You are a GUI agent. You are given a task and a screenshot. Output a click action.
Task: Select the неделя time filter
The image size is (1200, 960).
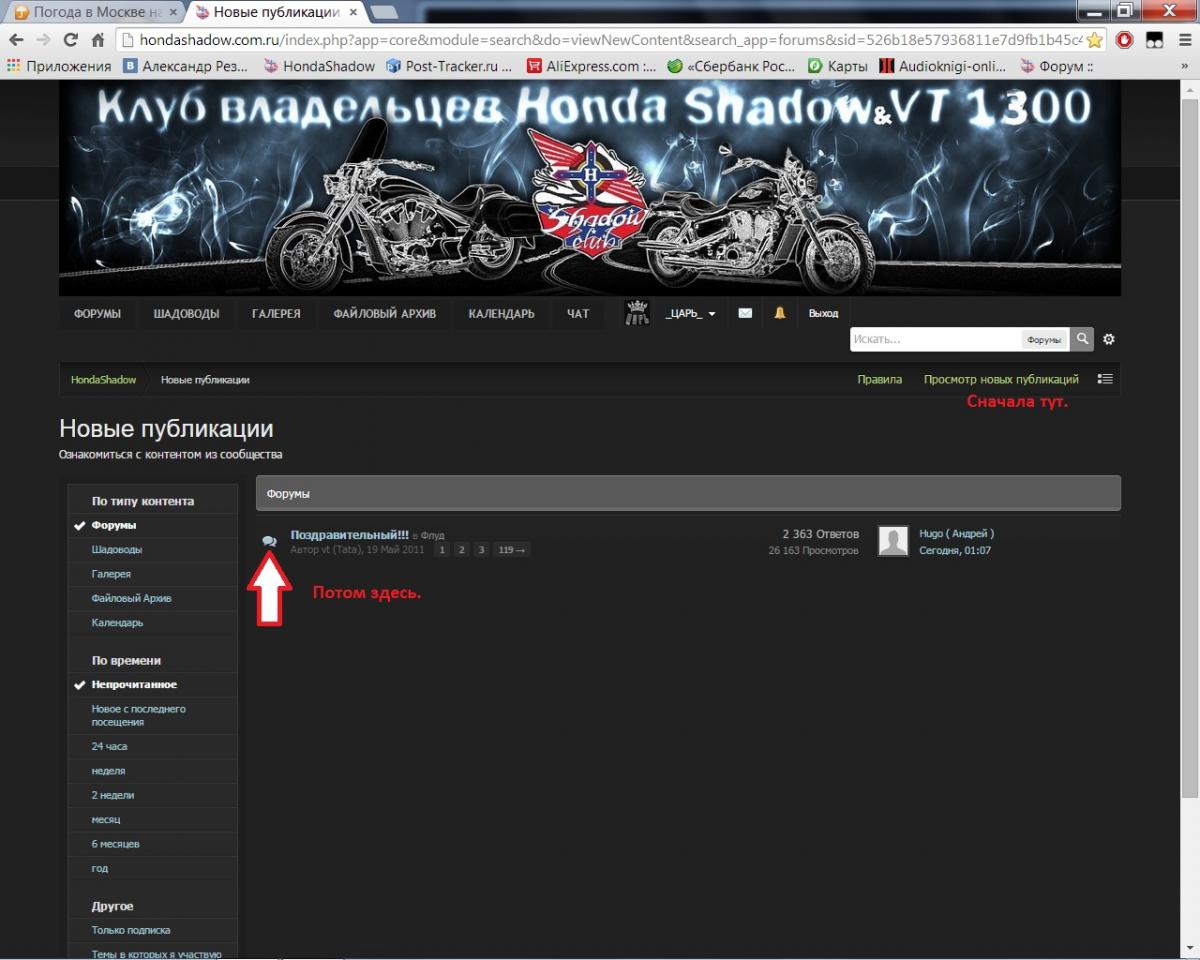108,771
